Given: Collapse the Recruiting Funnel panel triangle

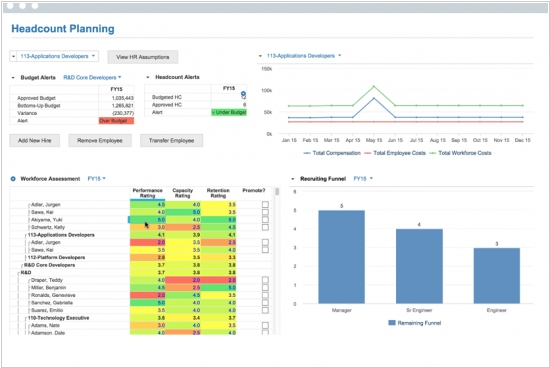Looking at the screenshot, I should tap(293, 179).
